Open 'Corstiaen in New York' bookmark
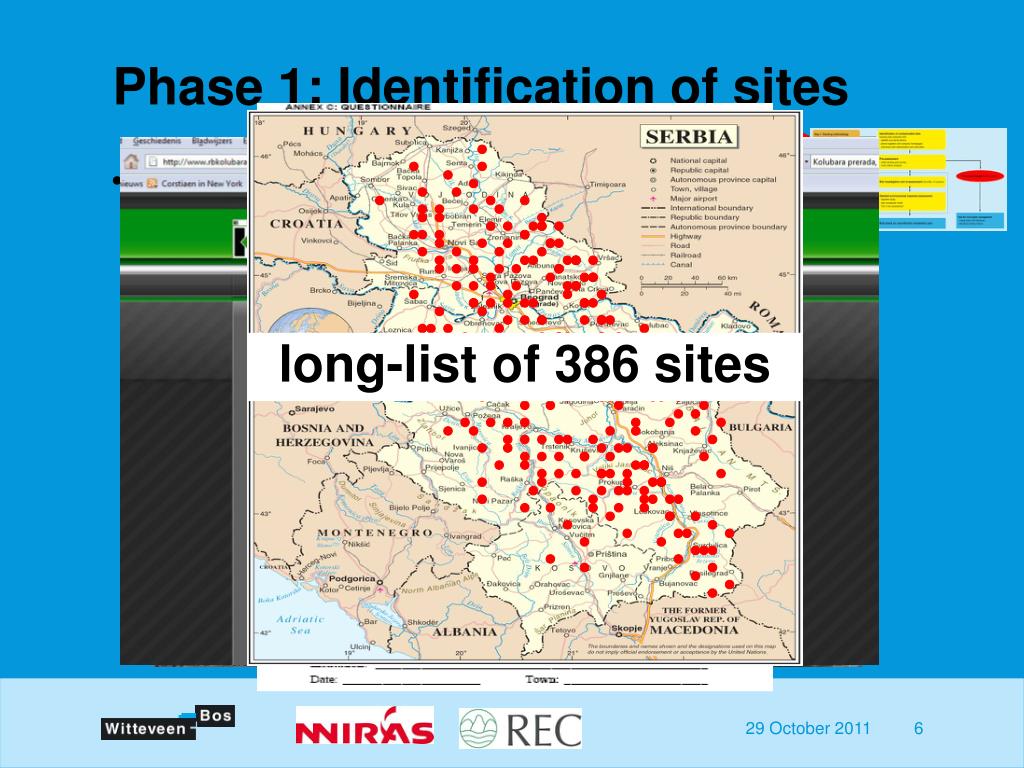Screen dimensions: 1024x768 tap(201, 184)
